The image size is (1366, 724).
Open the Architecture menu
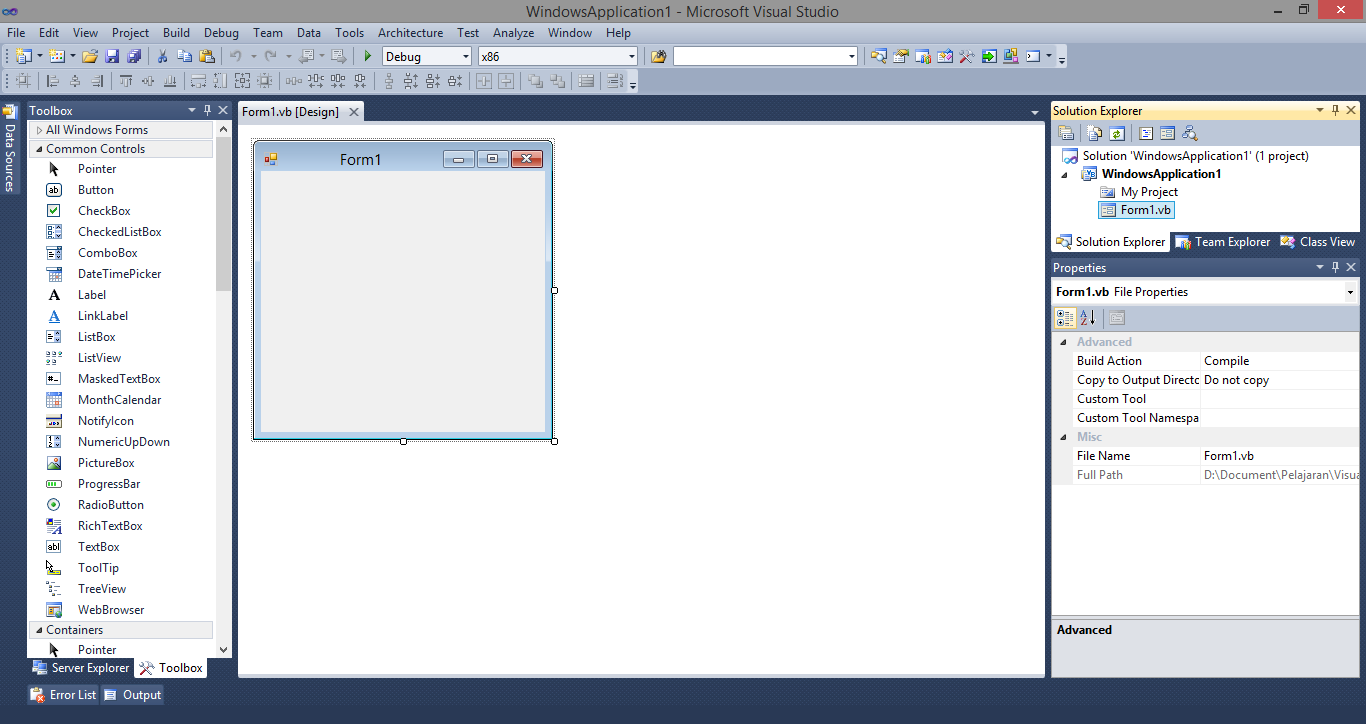(410, 33)
